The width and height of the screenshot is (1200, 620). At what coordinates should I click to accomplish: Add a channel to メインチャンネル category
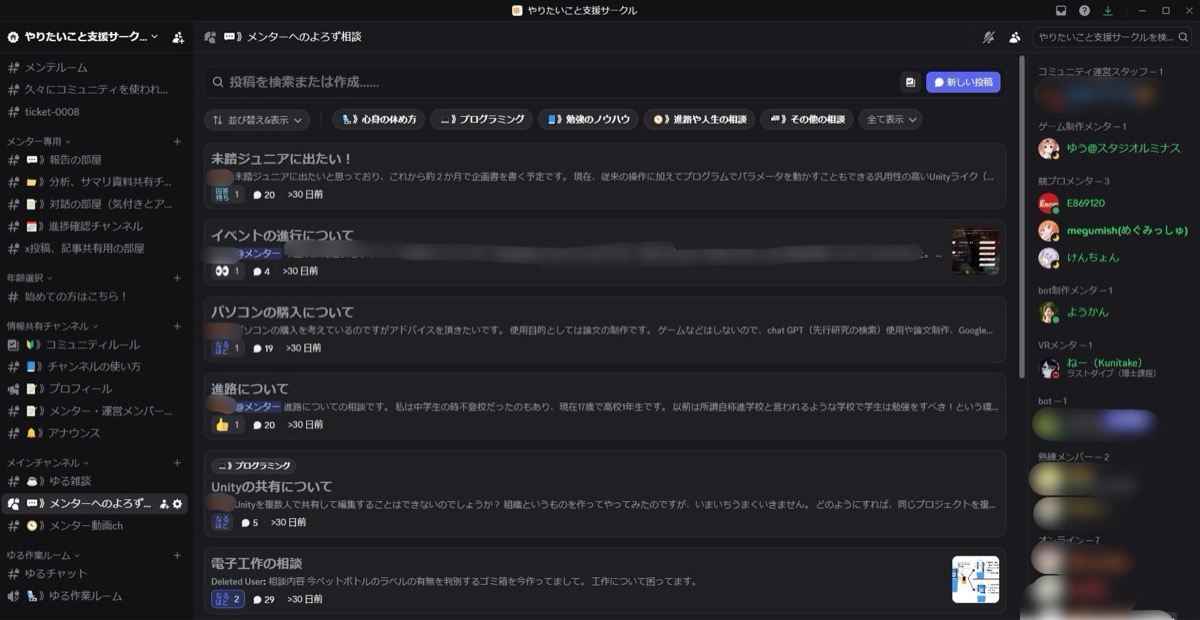pyautogui.click(x=177, y=463)
